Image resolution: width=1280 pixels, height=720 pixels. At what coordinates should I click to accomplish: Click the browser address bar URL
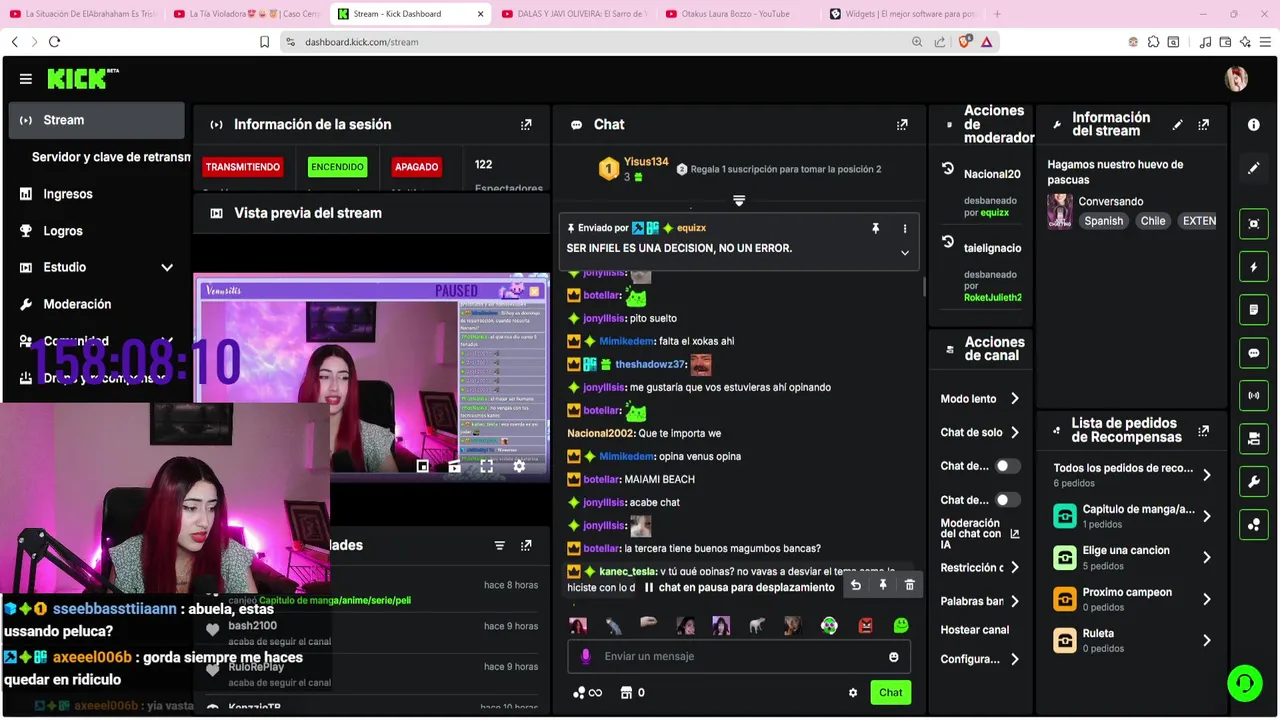click(362, 42)
